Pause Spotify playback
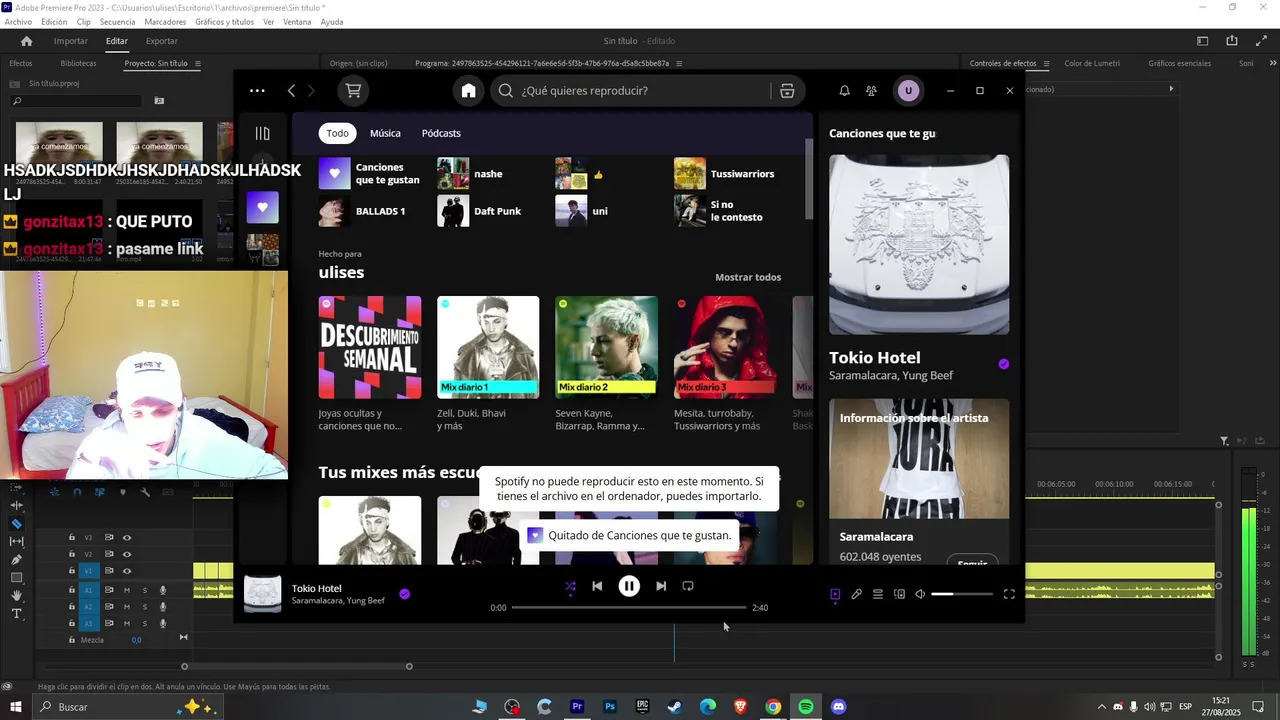 click(x=629, y=586)
